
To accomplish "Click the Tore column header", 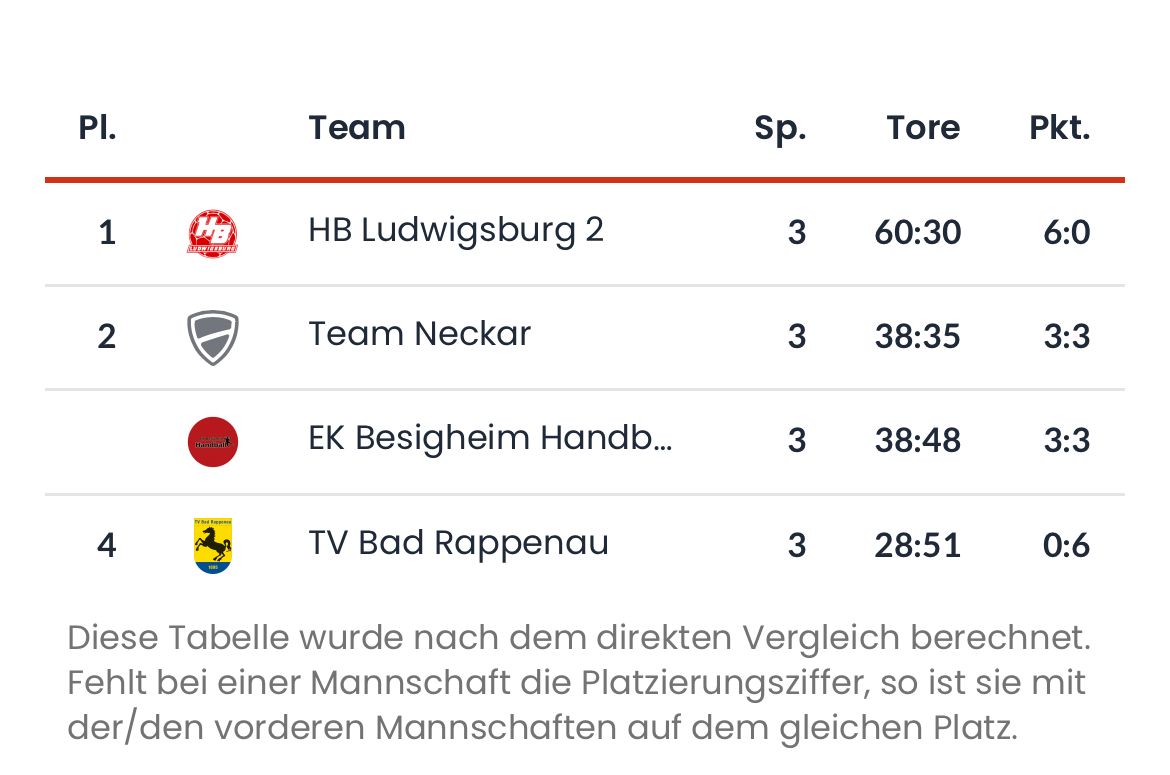I will click(922, 128).
